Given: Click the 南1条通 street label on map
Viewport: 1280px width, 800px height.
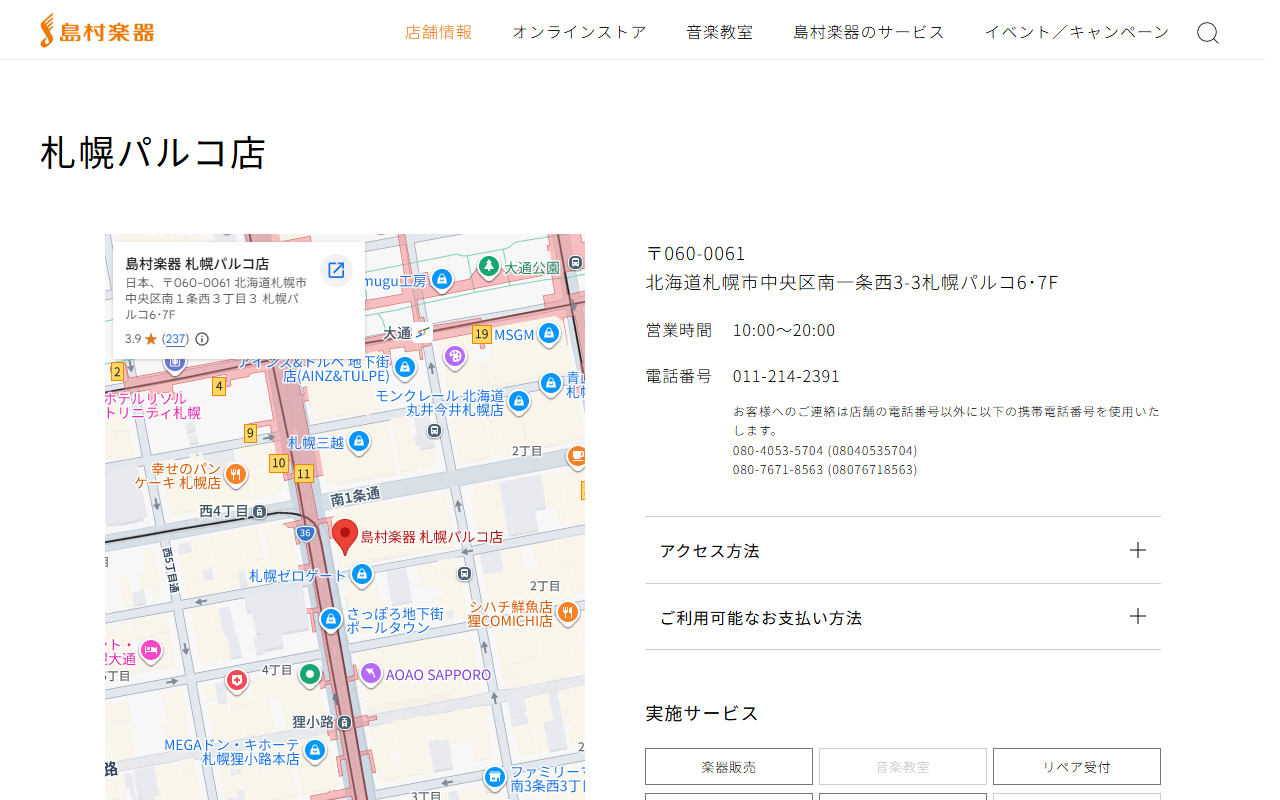Looking at the screenshot, I should pos(355,497).
